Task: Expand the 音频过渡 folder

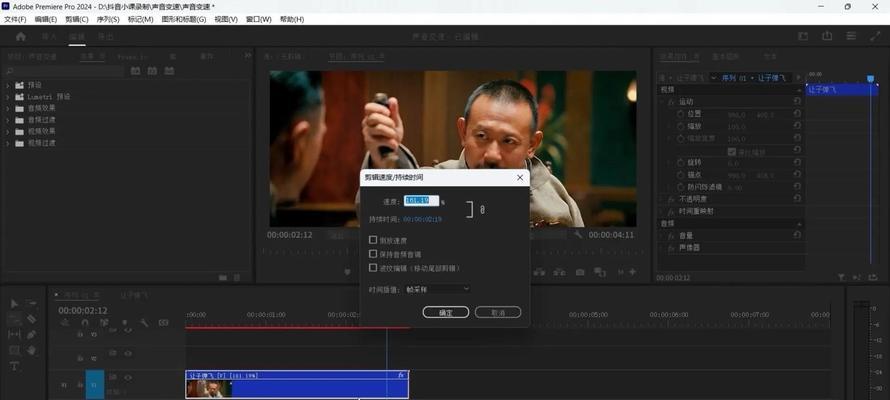Action: [x=8, y=120]
